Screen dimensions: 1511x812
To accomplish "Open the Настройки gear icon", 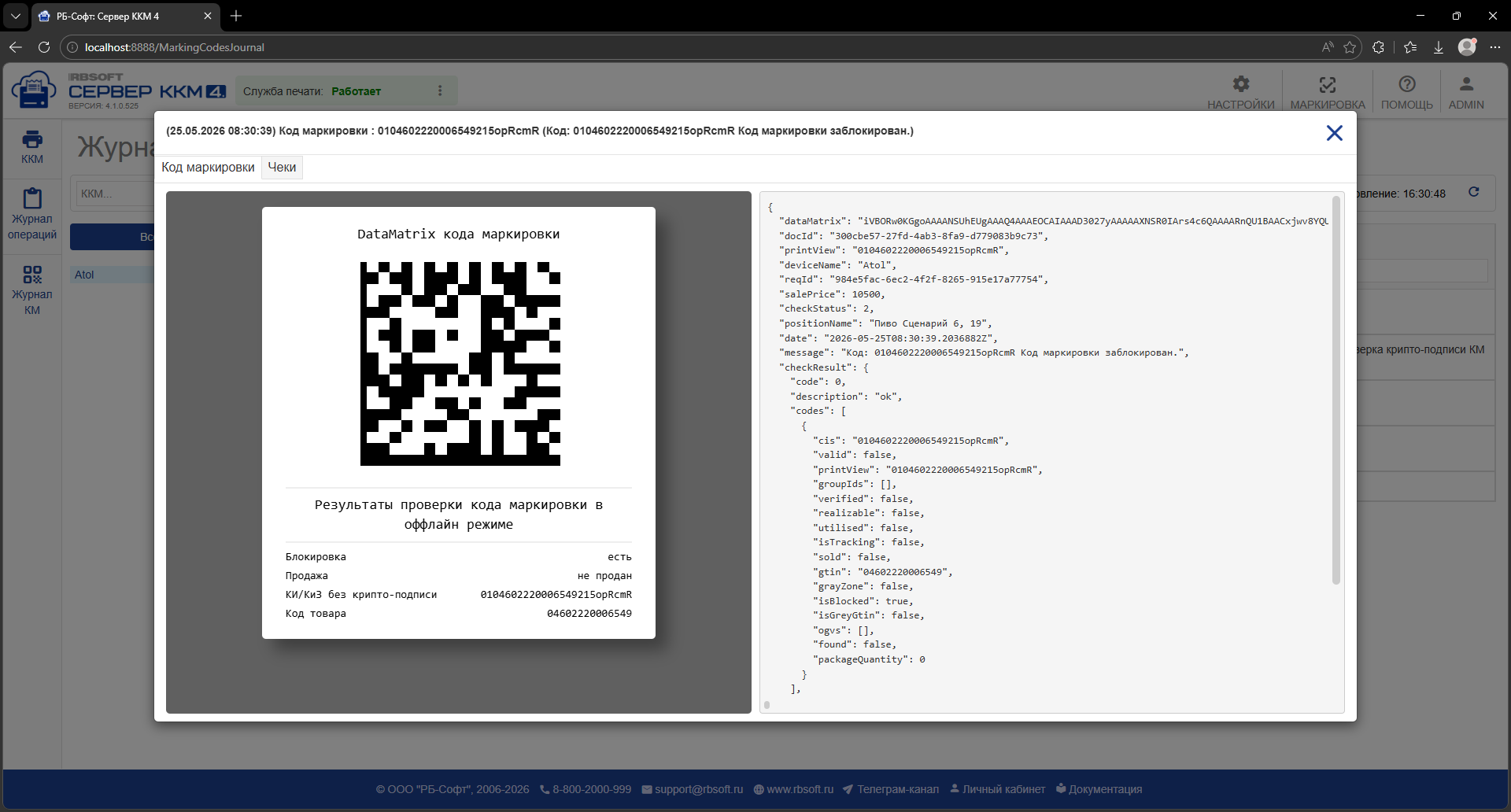I will pos(1241,84).
